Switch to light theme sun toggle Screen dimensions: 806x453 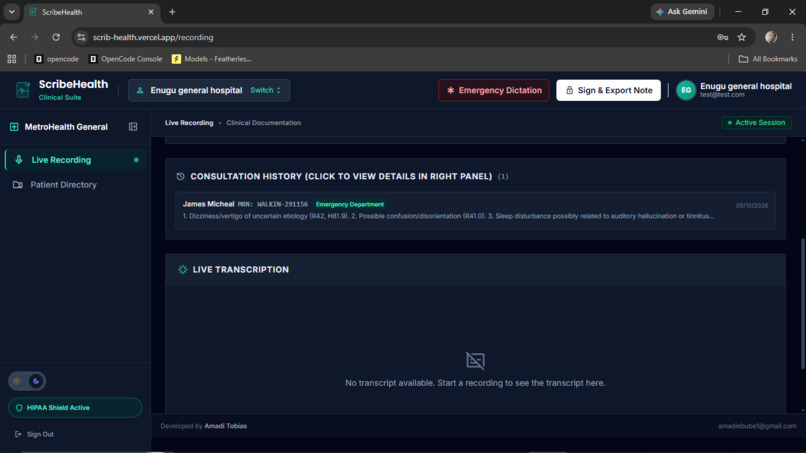pos(17,381)
